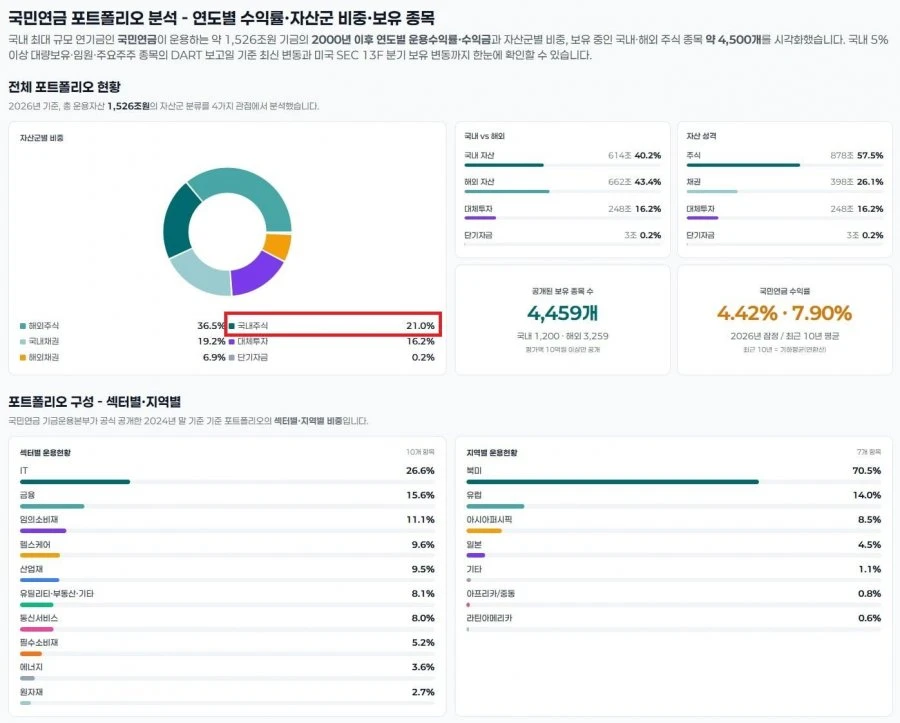The width and height of the screenshot is (900, 723).
Task: Click the 포트폴리오 구성 - 섹터별·지역별 heading
Action: tap(95, 402)
